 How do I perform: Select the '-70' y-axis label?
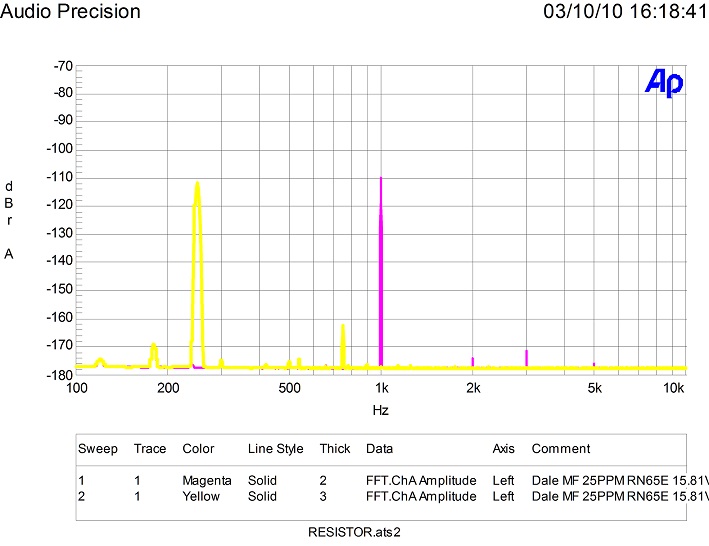click(63, 66)
